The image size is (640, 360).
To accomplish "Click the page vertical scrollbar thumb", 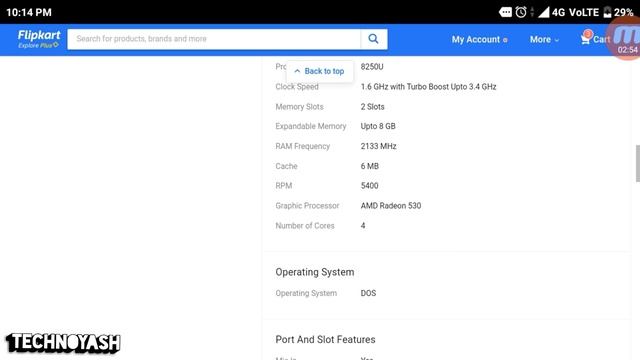I will [638, 163].
